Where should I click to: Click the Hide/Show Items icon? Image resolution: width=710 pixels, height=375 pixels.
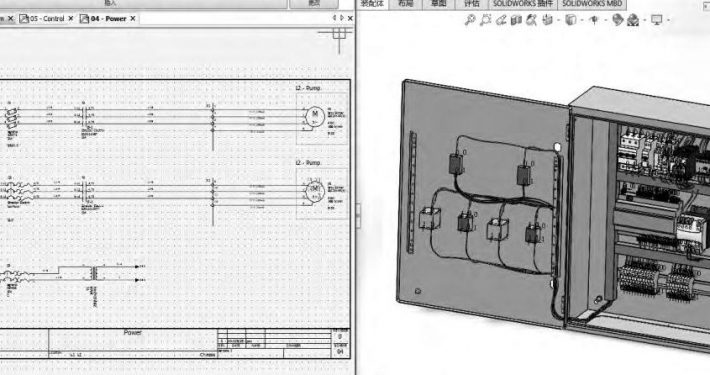[x=595, y=20]
